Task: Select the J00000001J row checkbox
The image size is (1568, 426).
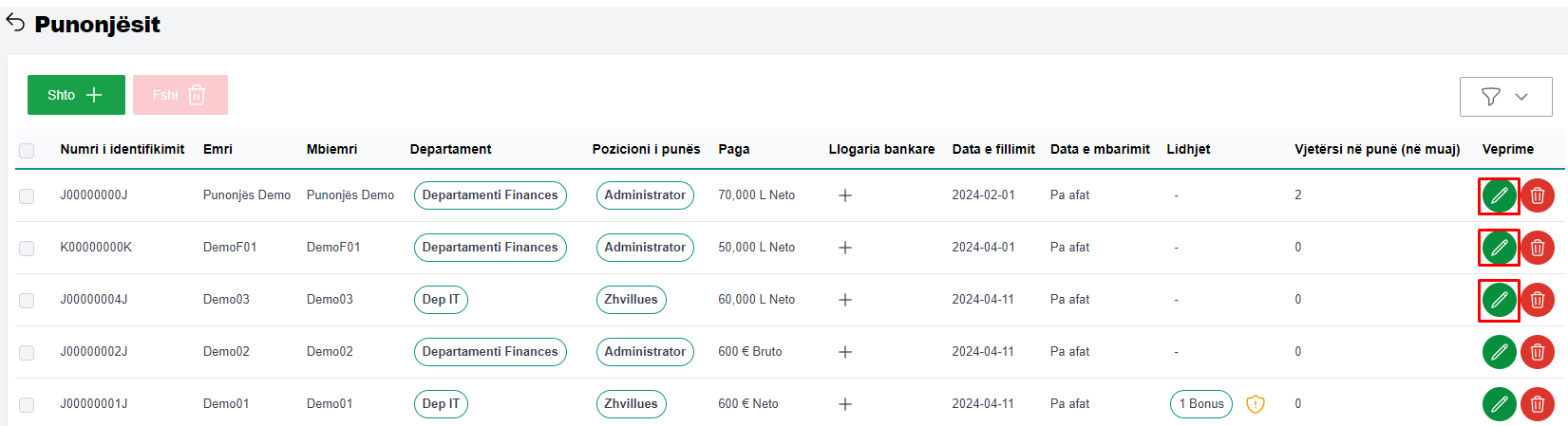Action: 27,404
